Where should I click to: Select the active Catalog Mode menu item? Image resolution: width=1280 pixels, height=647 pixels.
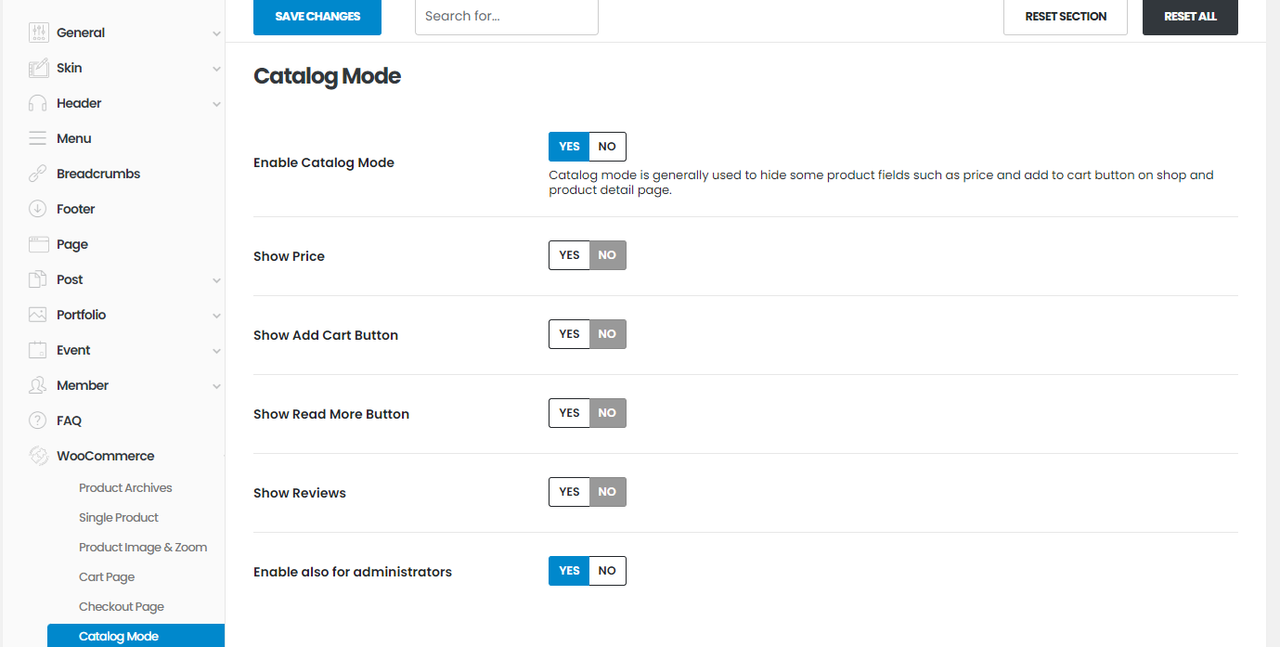click(x=136, y=636)
